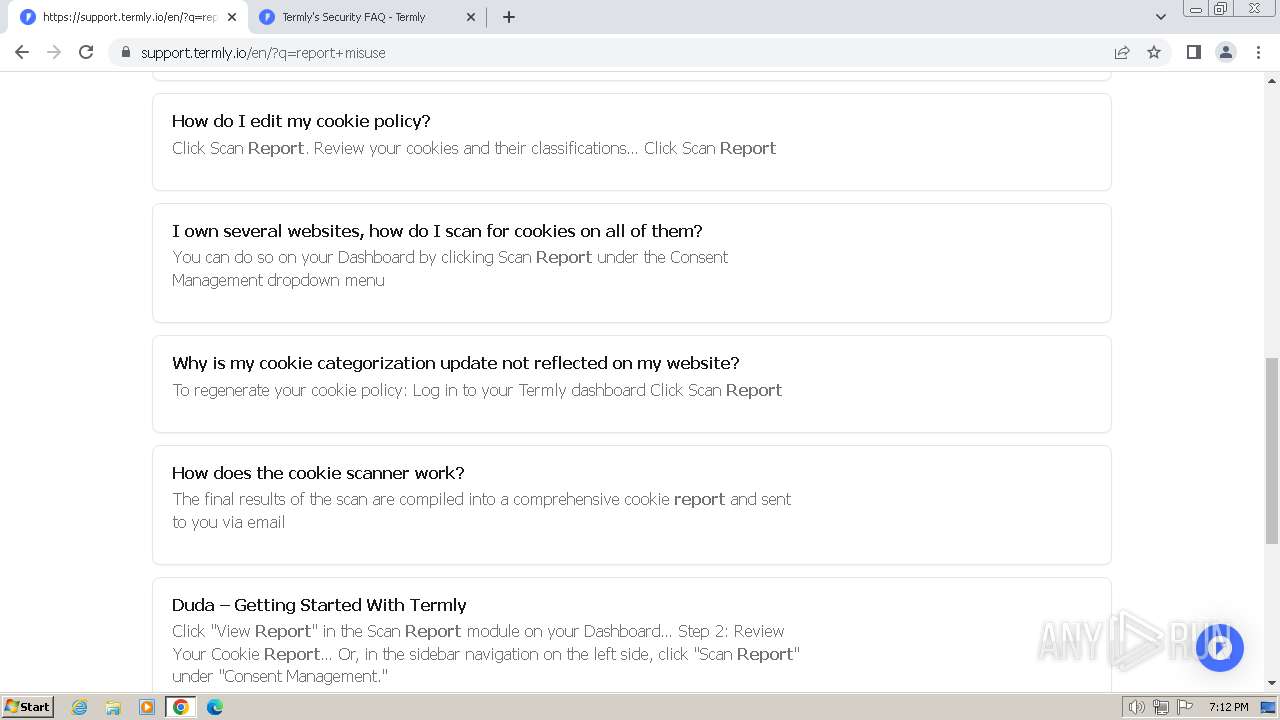Viewport: 1280px width, 720px height.
Task: Select the support.termly.io search results tab
Action: (128, 17)
